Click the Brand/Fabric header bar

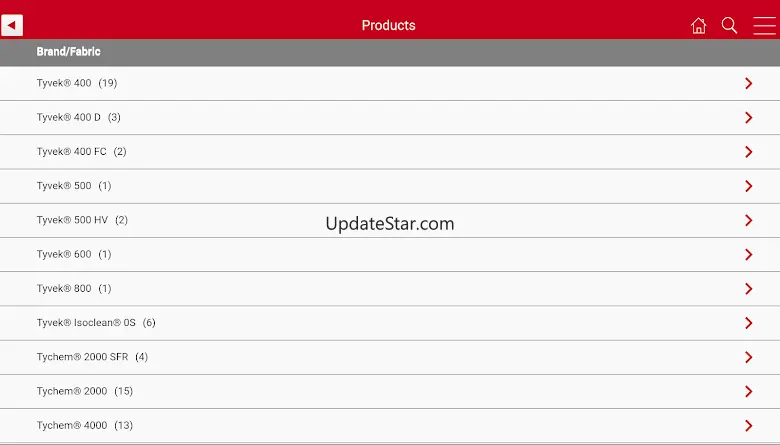coord(390,52)
